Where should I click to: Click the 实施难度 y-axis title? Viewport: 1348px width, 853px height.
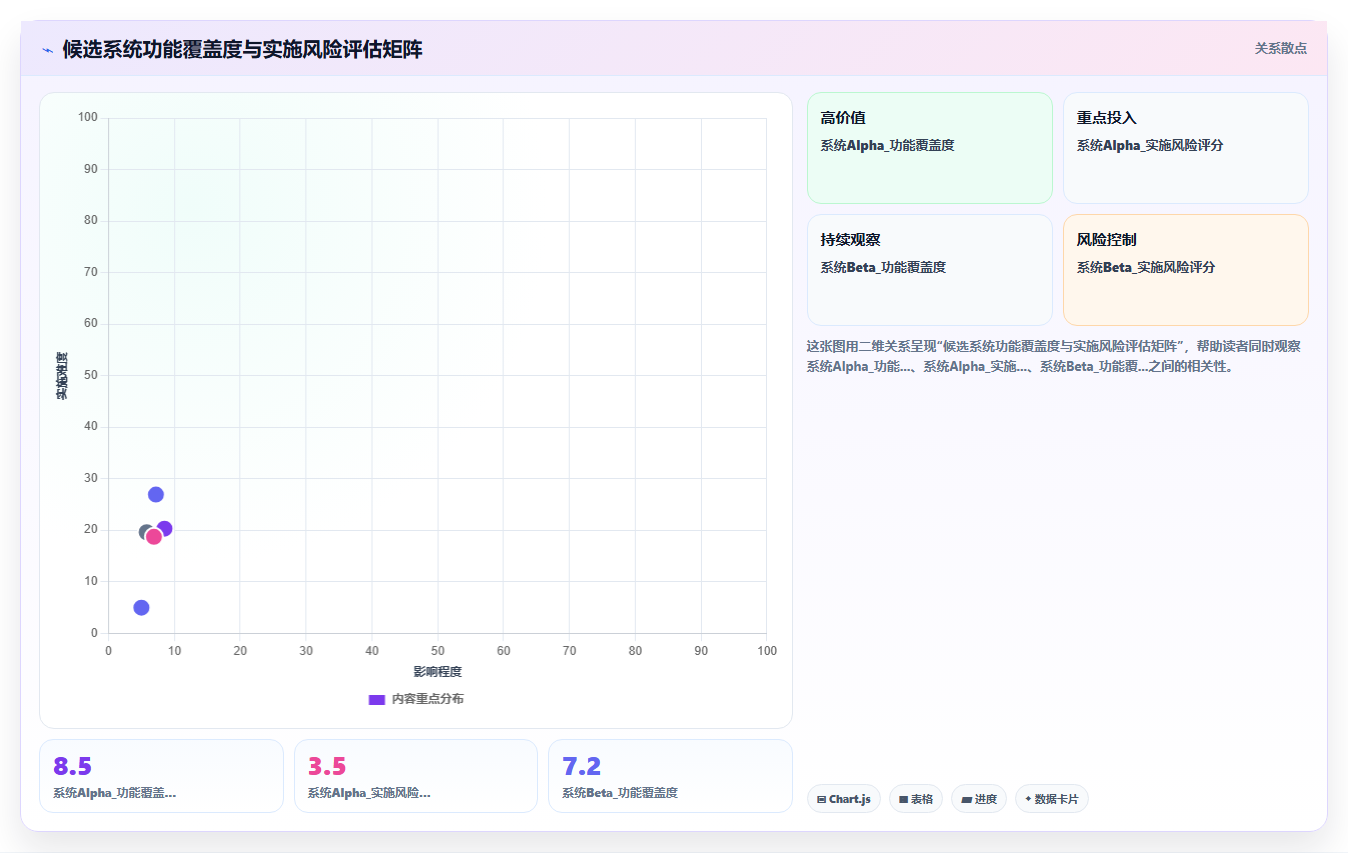(x=62, y=376)
